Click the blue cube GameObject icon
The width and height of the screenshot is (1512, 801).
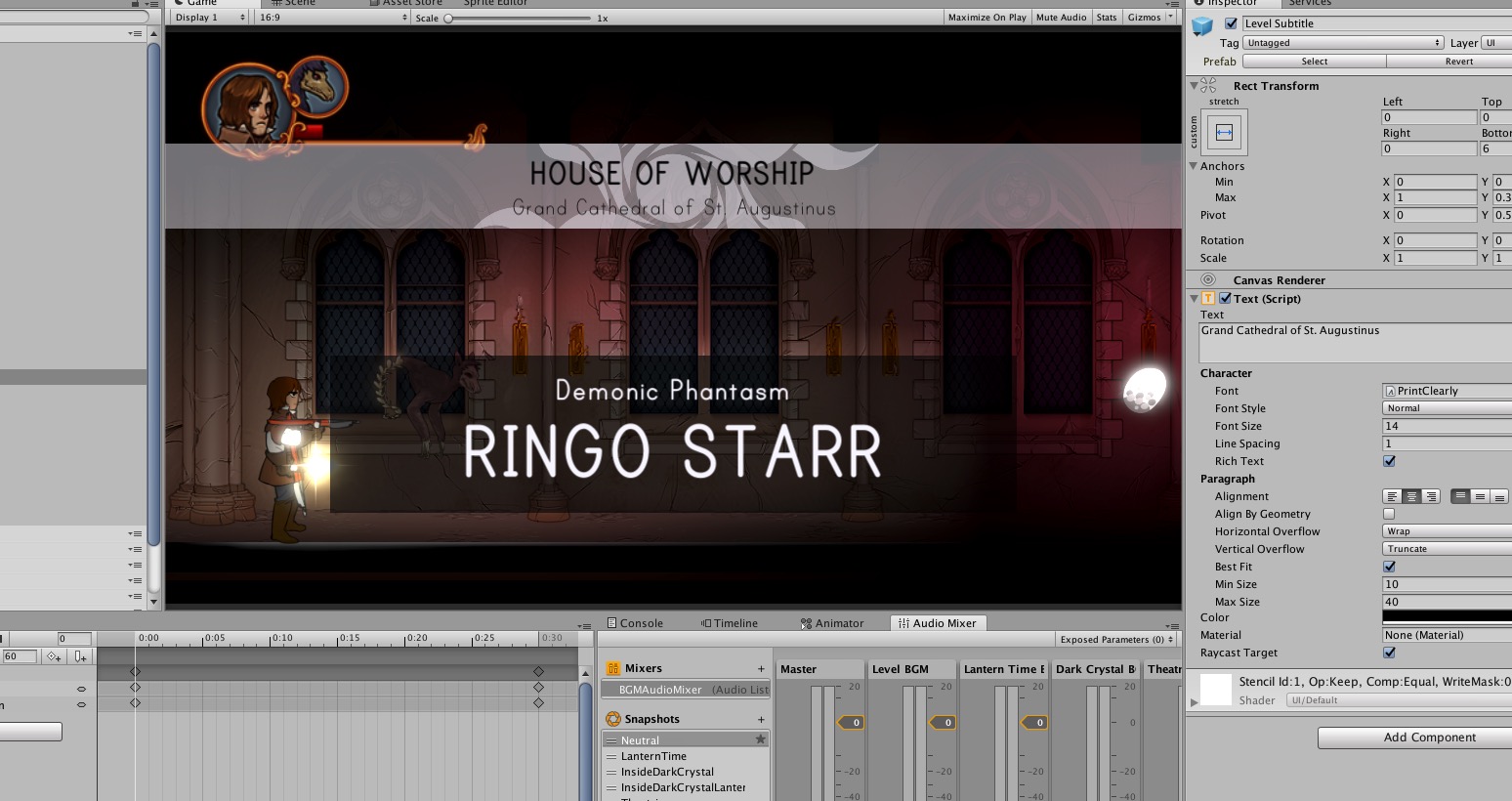click(1201, 26)
